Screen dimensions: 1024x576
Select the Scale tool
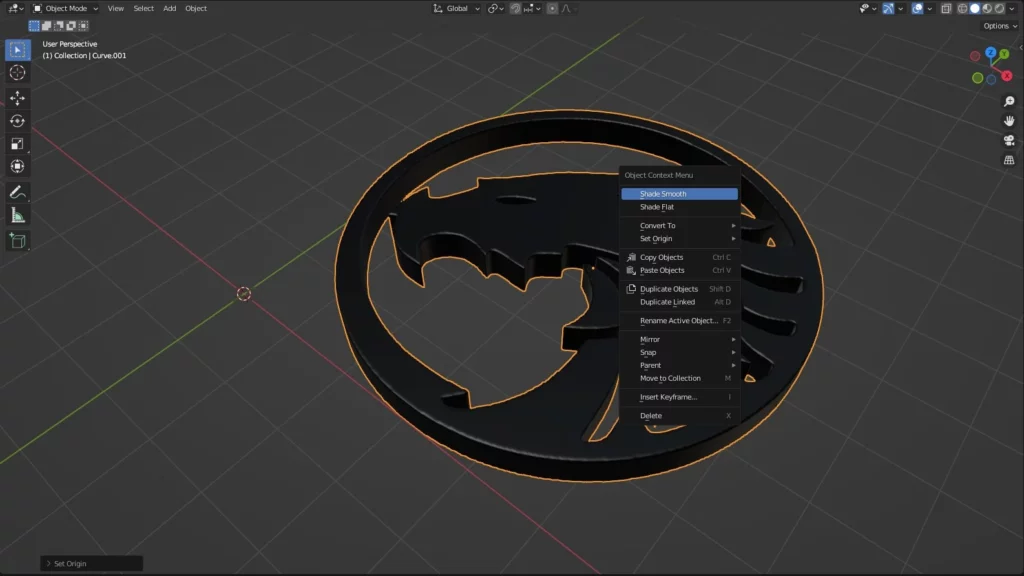pos(18,144)
